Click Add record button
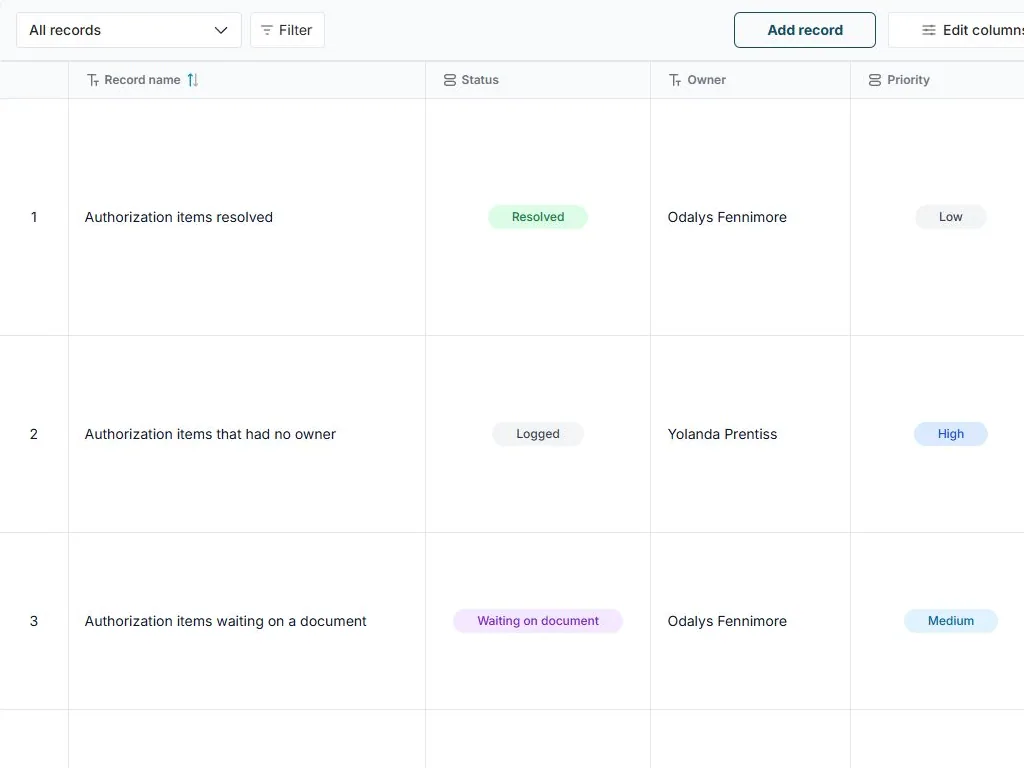1024x768 pixels. [x=805, y=30]
